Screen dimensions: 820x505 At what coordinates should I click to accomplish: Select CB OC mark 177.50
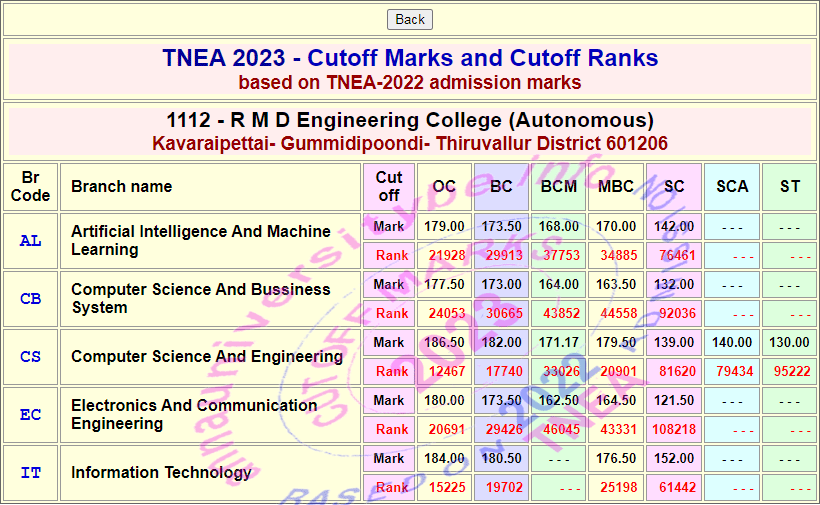click(x=444, y=284)
